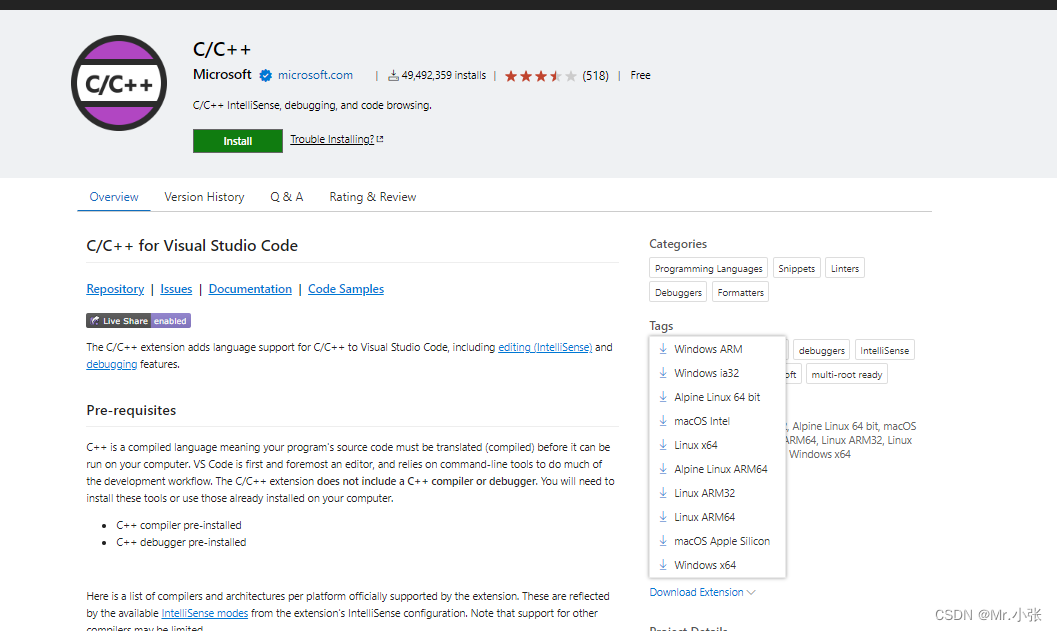The image size is (1057, 631).
Task: Click download arrow icon next to Linux ARM64
Action: click(x=663, y=516)
